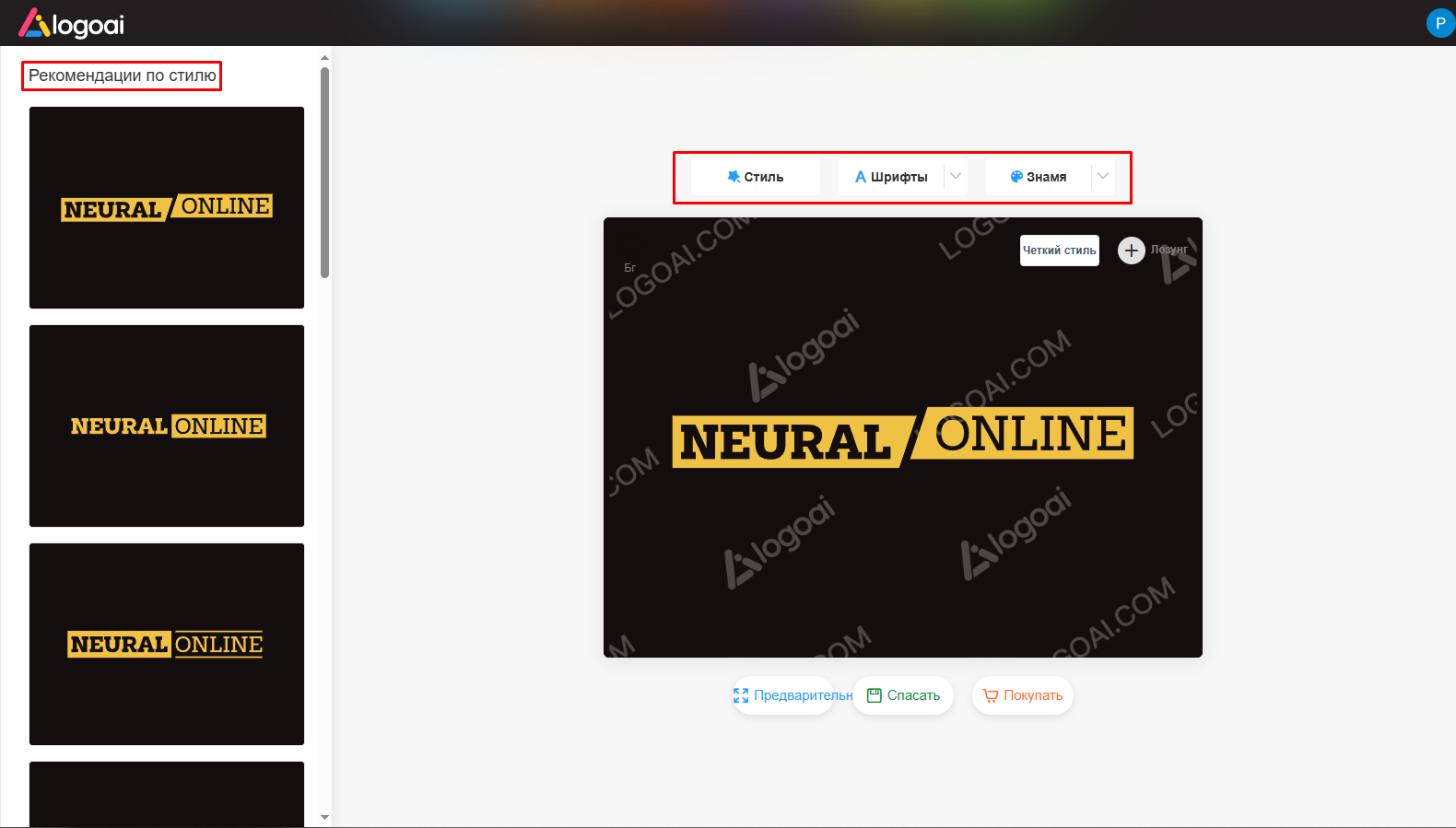Click the Бг label on canvas

click(630, 268)
